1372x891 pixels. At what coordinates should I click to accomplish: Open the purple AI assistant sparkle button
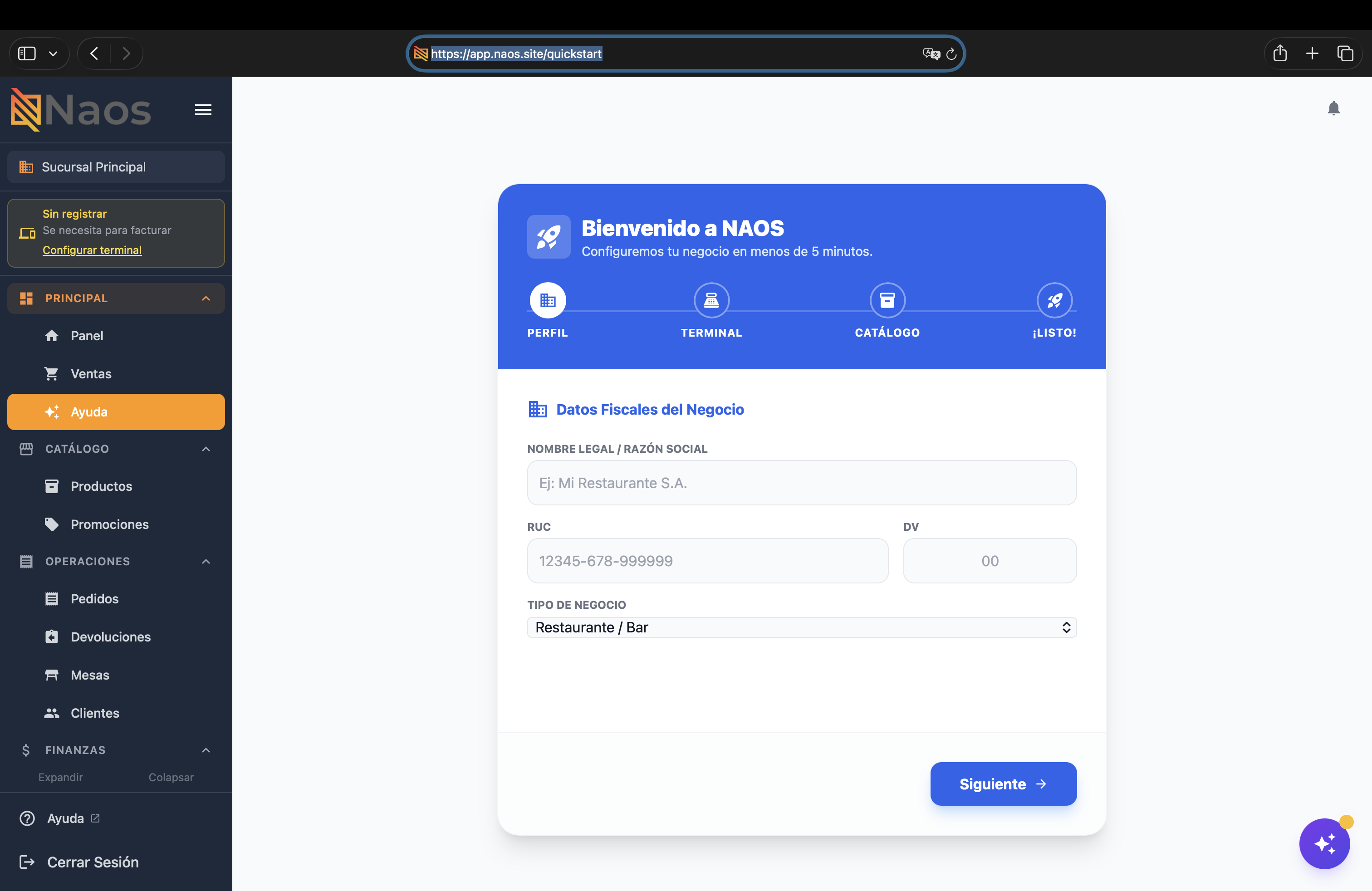pyautogui.click(x=1324, y=843)
